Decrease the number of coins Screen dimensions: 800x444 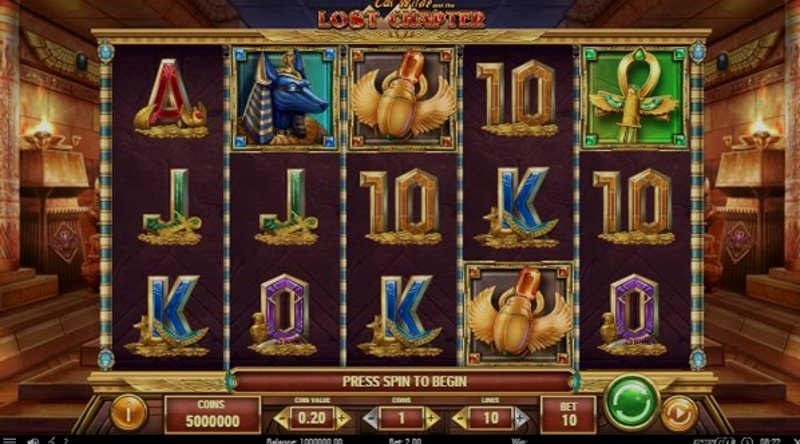371,419
